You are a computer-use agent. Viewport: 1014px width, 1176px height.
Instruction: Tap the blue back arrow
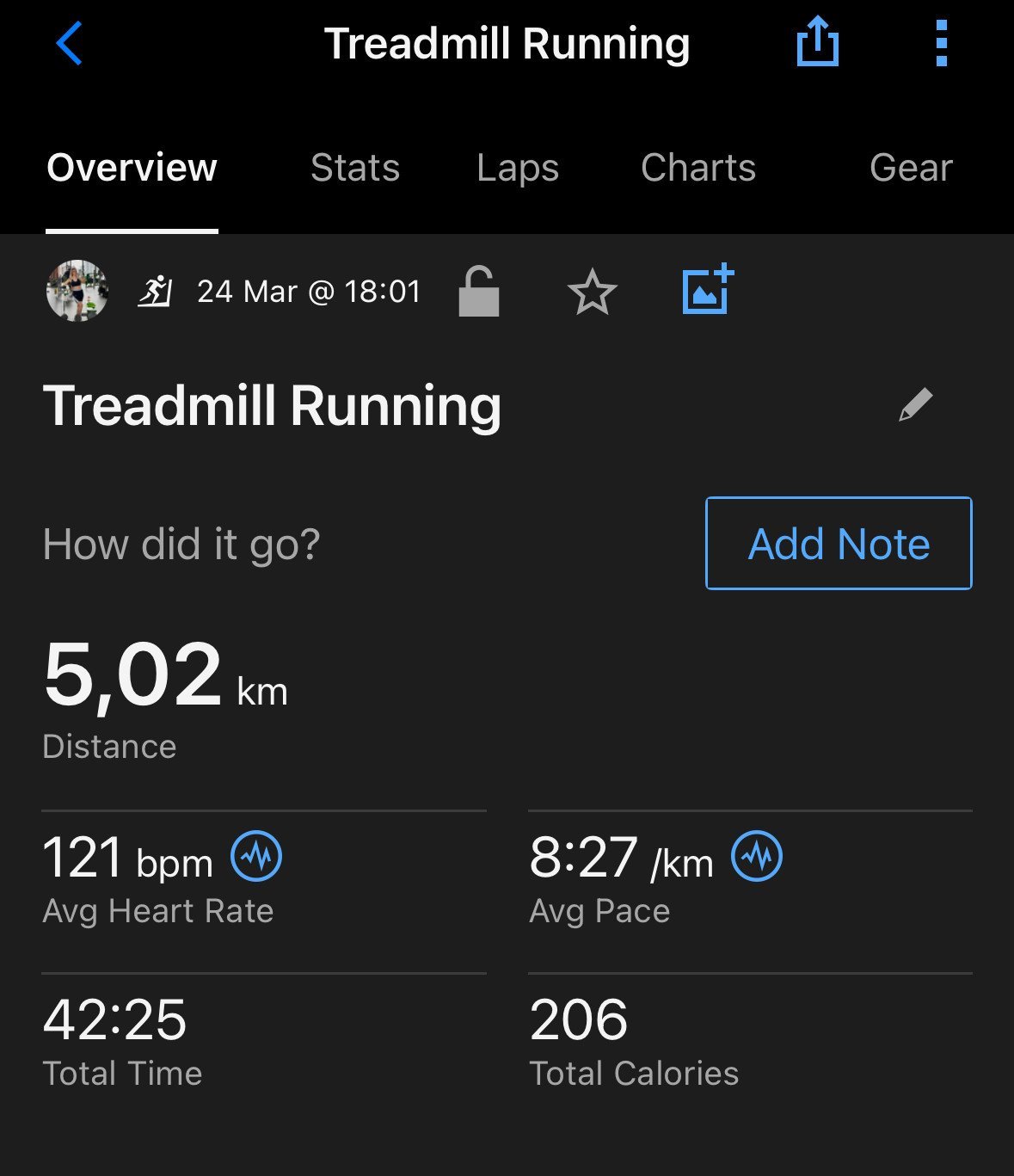69,43
